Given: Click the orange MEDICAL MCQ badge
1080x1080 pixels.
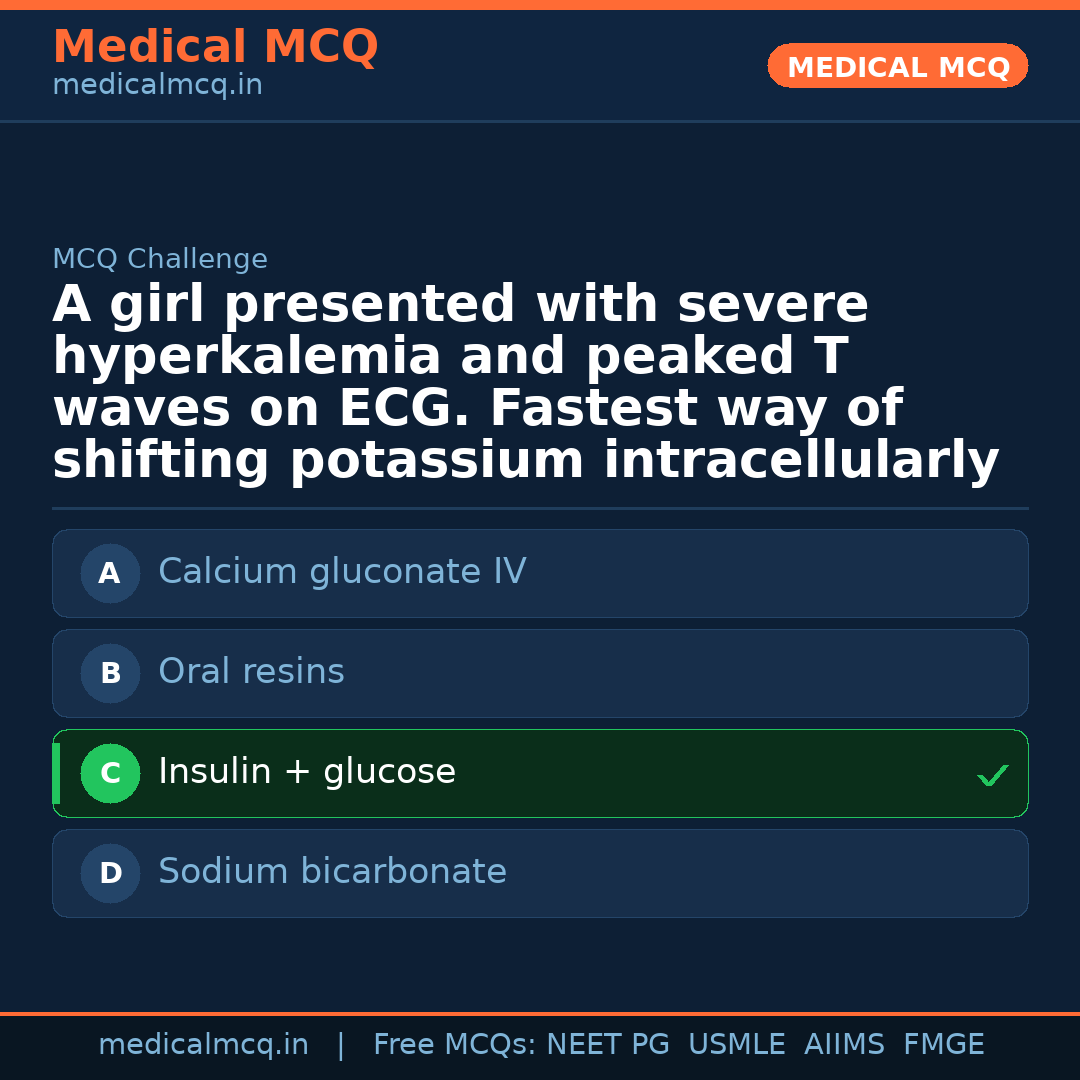Looking at the screenshot, I should tap(897, 67).
